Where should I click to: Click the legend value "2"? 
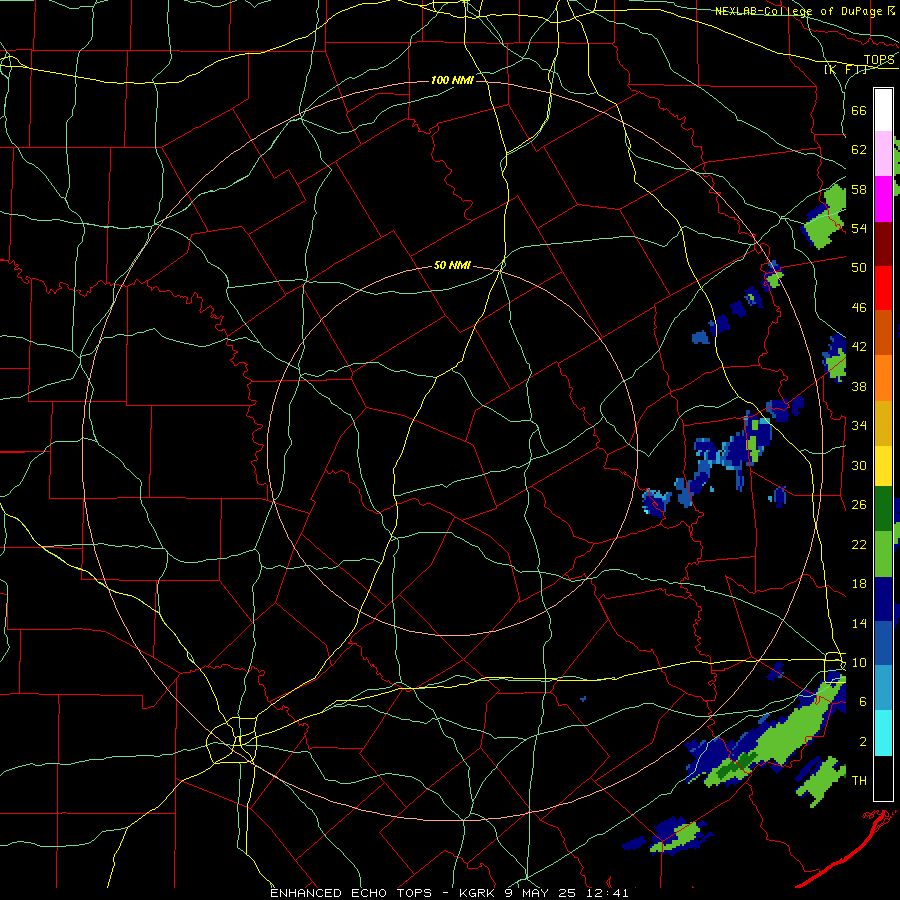point(863,742)
